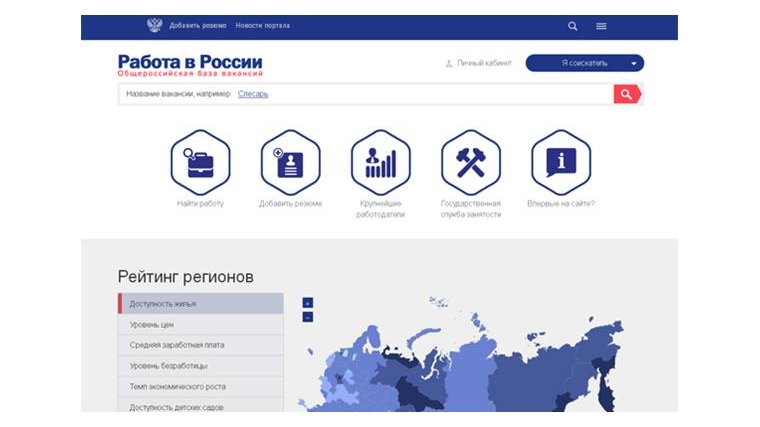760x427 pixels.
Task: Open the search magnifier in top bar
Action: point(572,26)
